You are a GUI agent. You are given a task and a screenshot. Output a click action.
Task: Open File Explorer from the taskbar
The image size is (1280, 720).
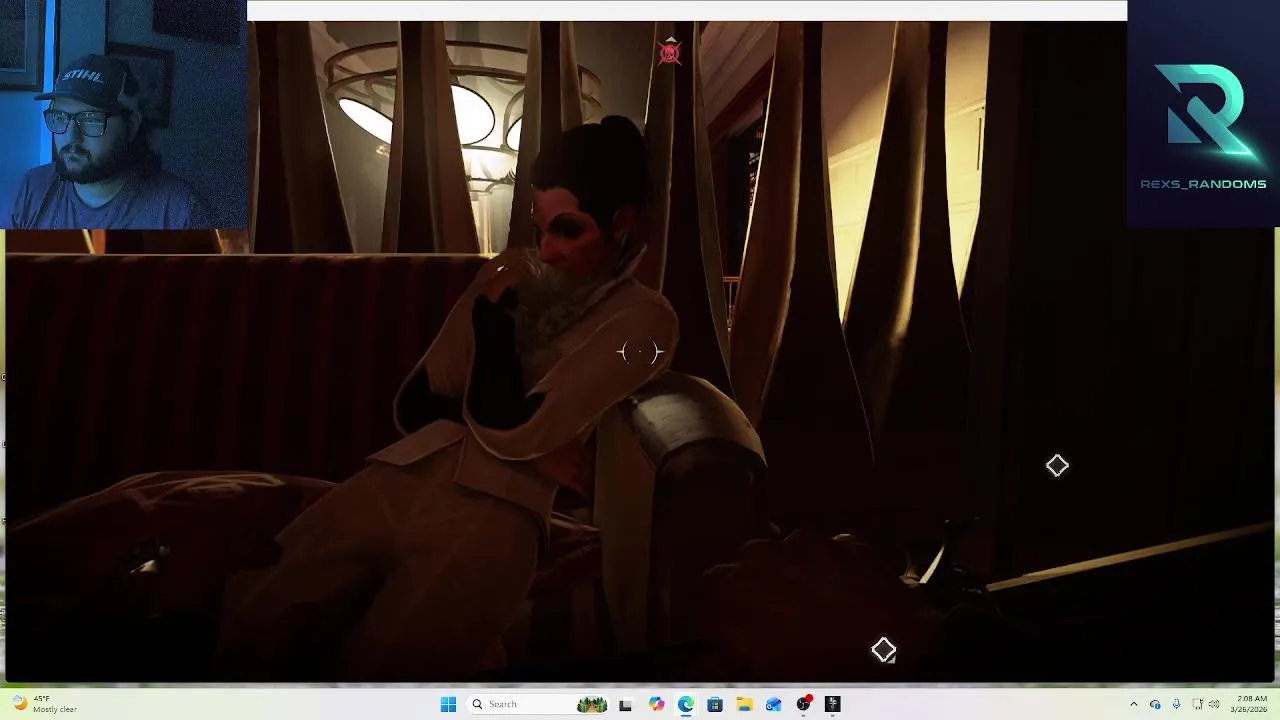744,704
